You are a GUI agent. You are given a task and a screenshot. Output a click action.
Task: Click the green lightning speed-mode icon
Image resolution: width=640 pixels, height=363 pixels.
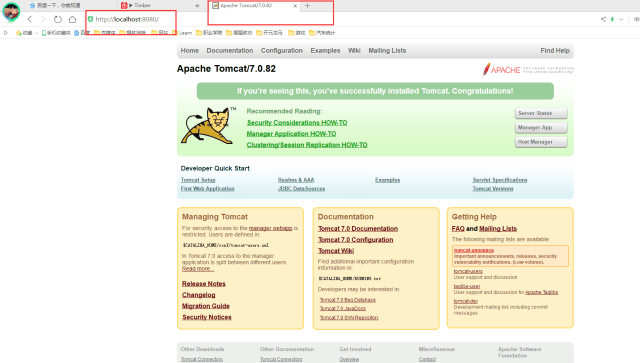pyautogui.click(x=612, y=19)
